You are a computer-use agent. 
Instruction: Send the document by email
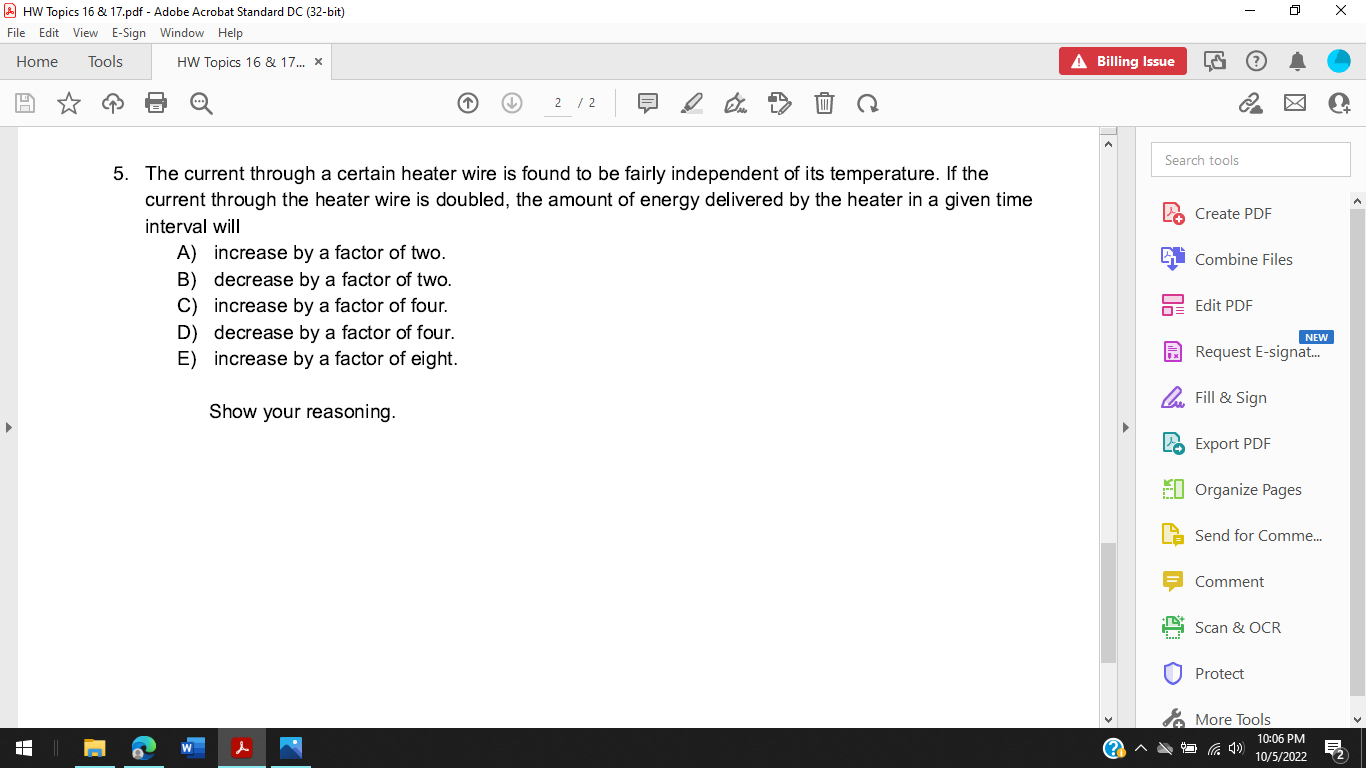(1295, 103)
